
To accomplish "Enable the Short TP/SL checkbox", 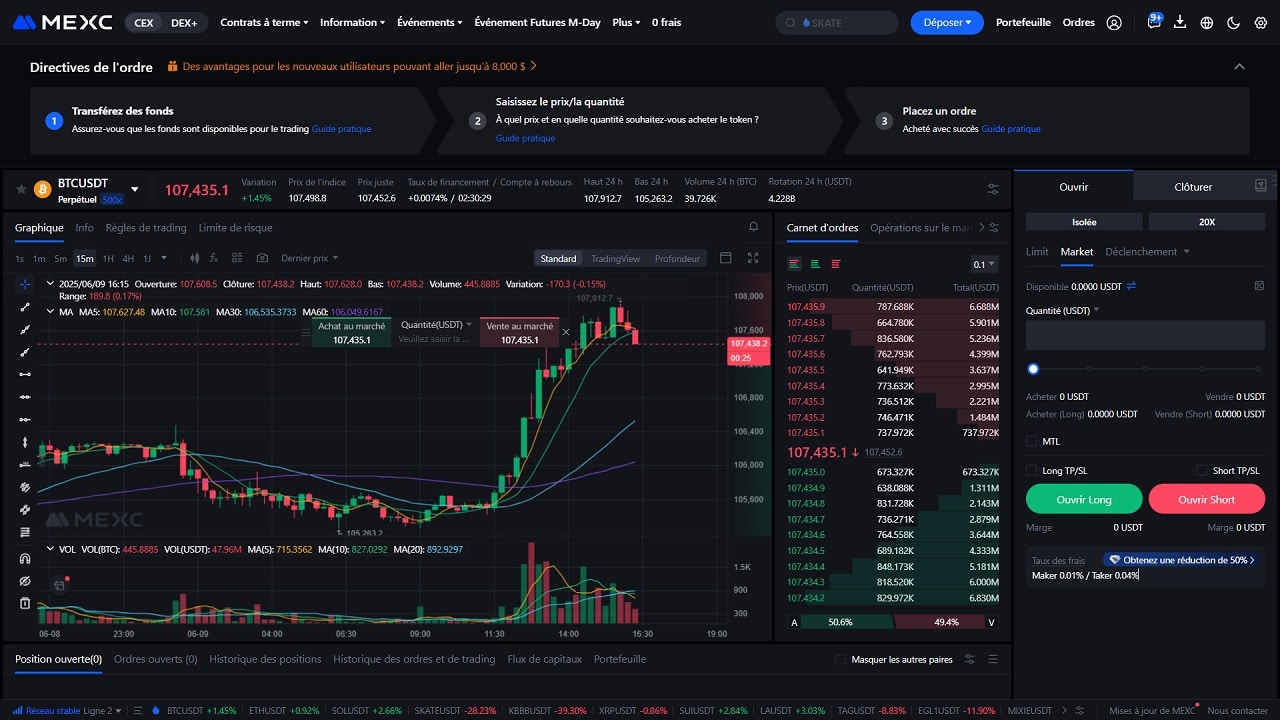I will pyautogui.click(x=1203, y=470).
